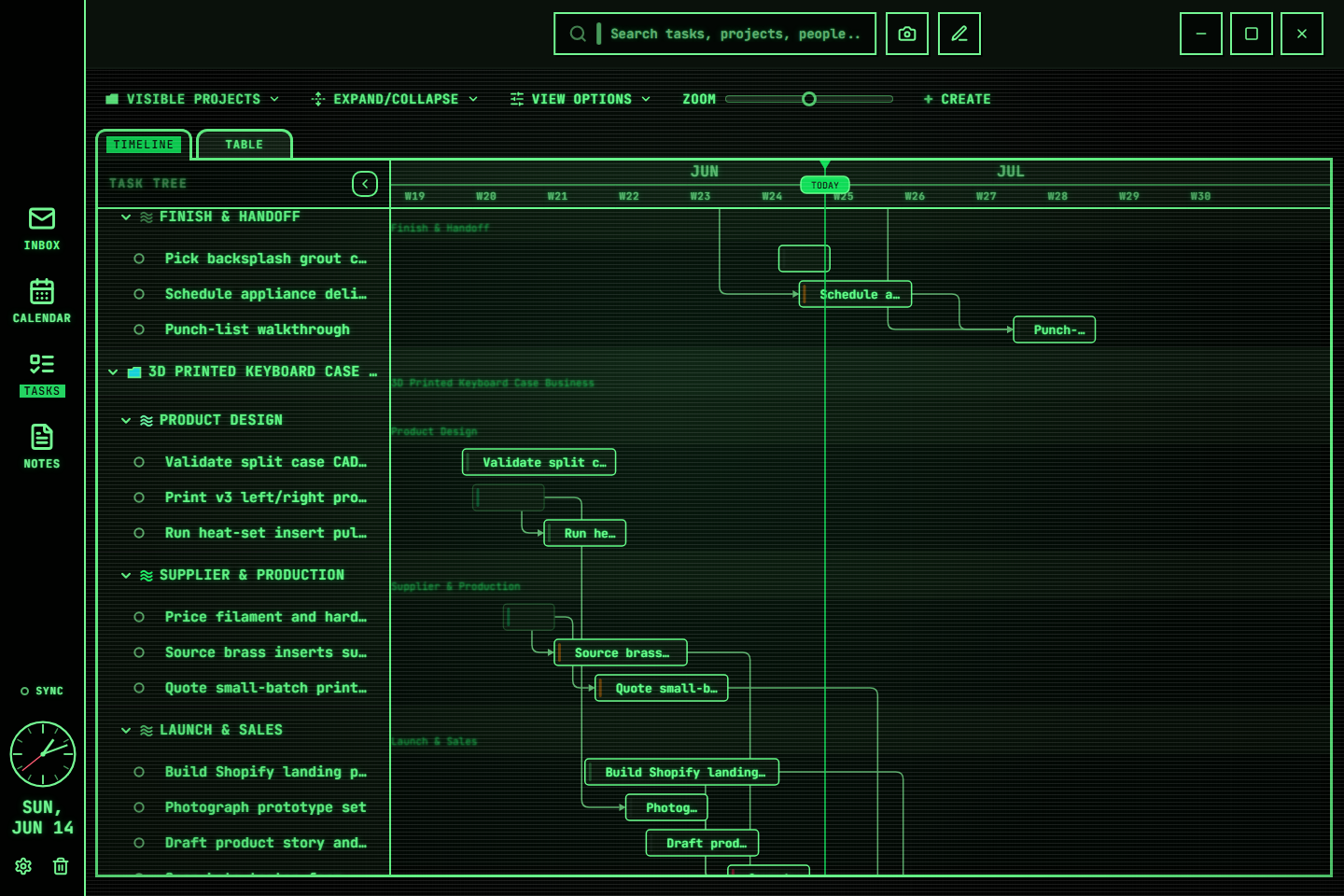
Task: Select Source brass… Gantt bar
Action: (621, 652)
